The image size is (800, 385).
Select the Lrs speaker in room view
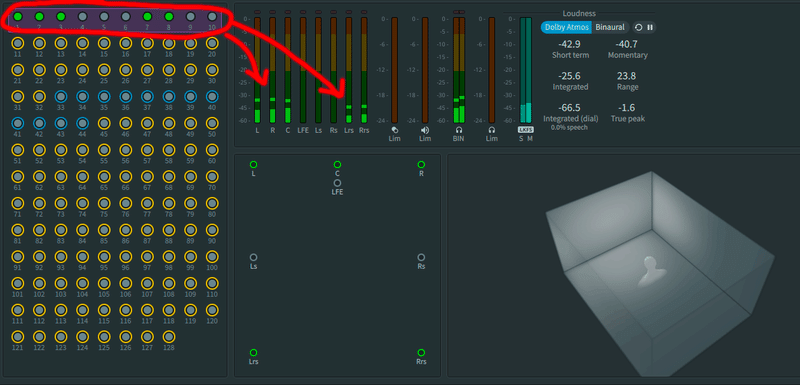coord(254,352)
